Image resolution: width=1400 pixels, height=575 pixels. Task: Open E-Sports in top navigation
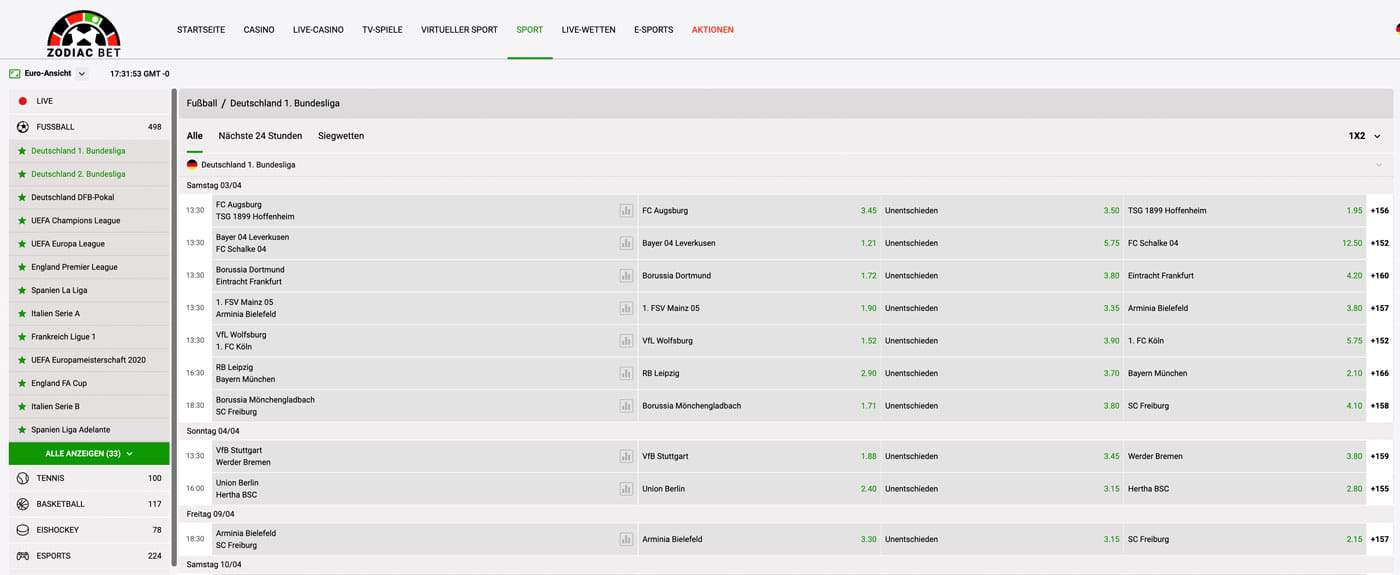pos(654,30)
